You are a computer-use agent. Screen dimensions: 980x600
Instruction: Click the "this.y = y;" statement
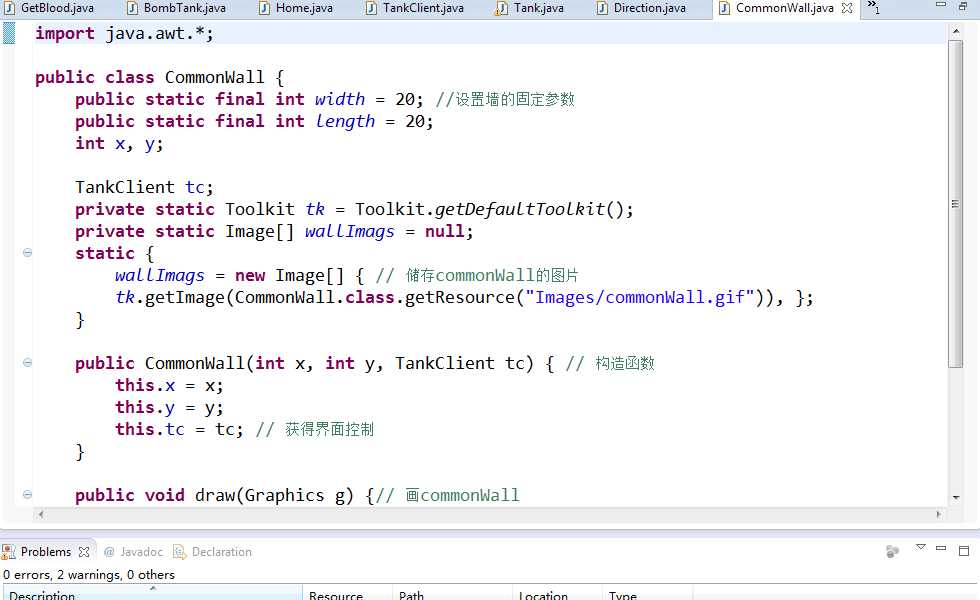[x=169, y=407]
